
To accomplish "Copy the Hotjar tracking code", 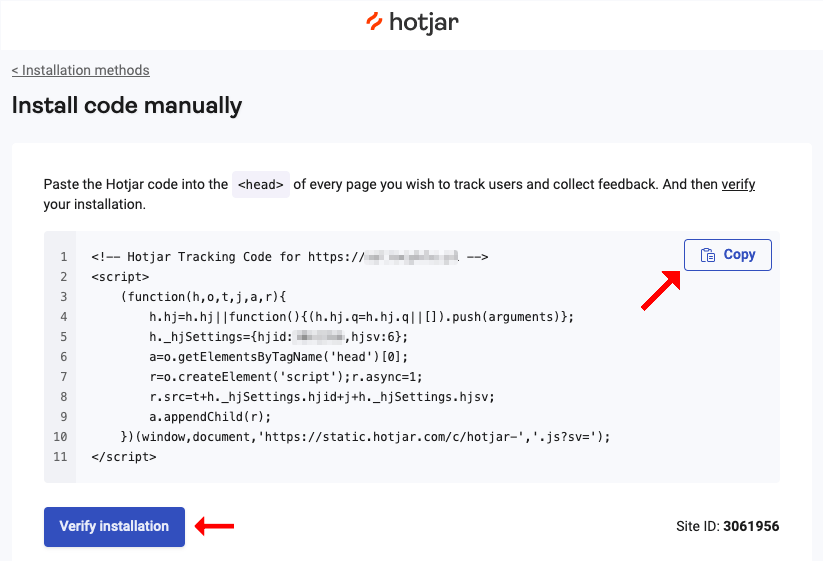I will coord(727,255).
